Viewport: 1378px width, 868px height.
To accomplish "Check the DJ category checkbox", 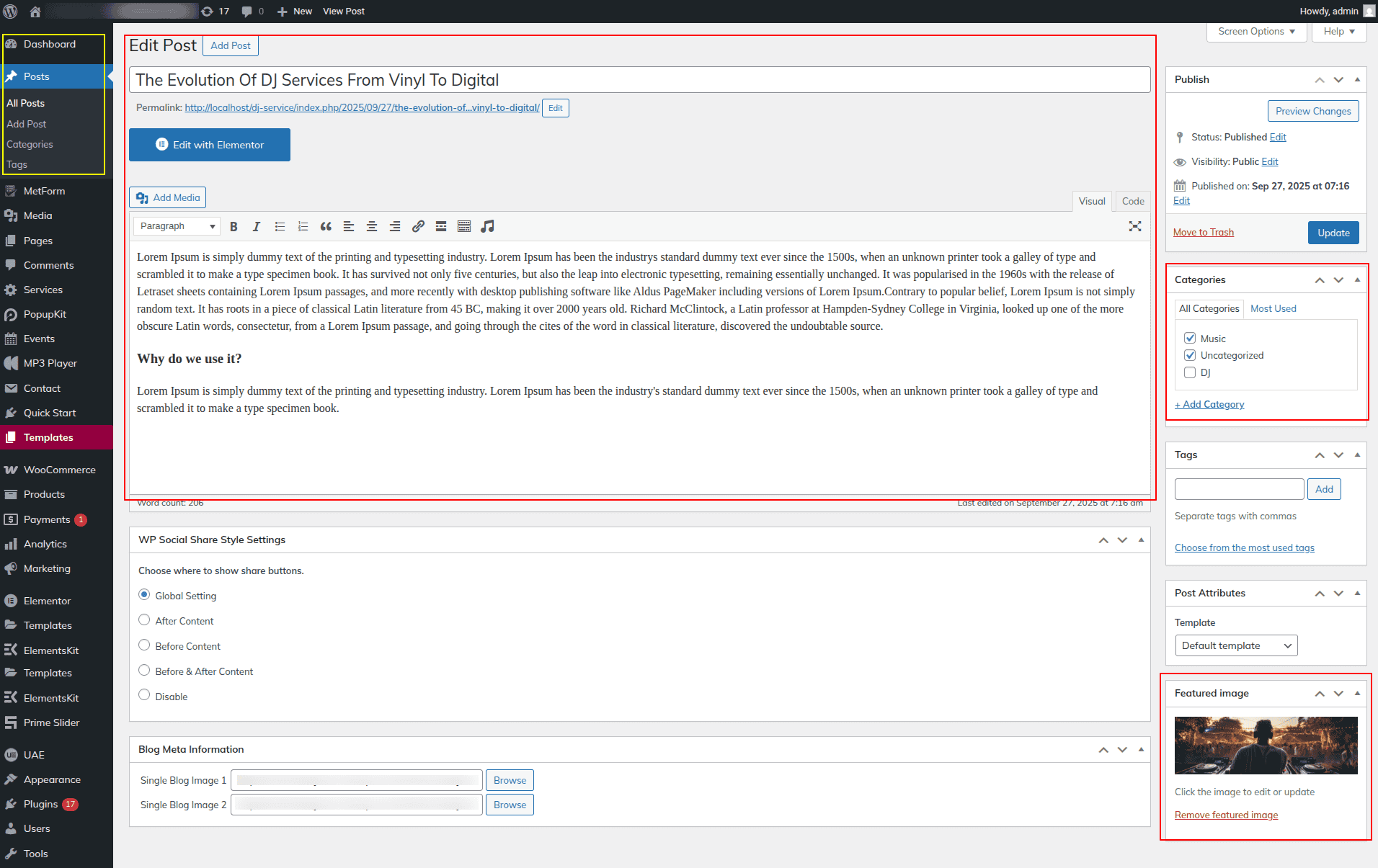I will coord(1190,372).
